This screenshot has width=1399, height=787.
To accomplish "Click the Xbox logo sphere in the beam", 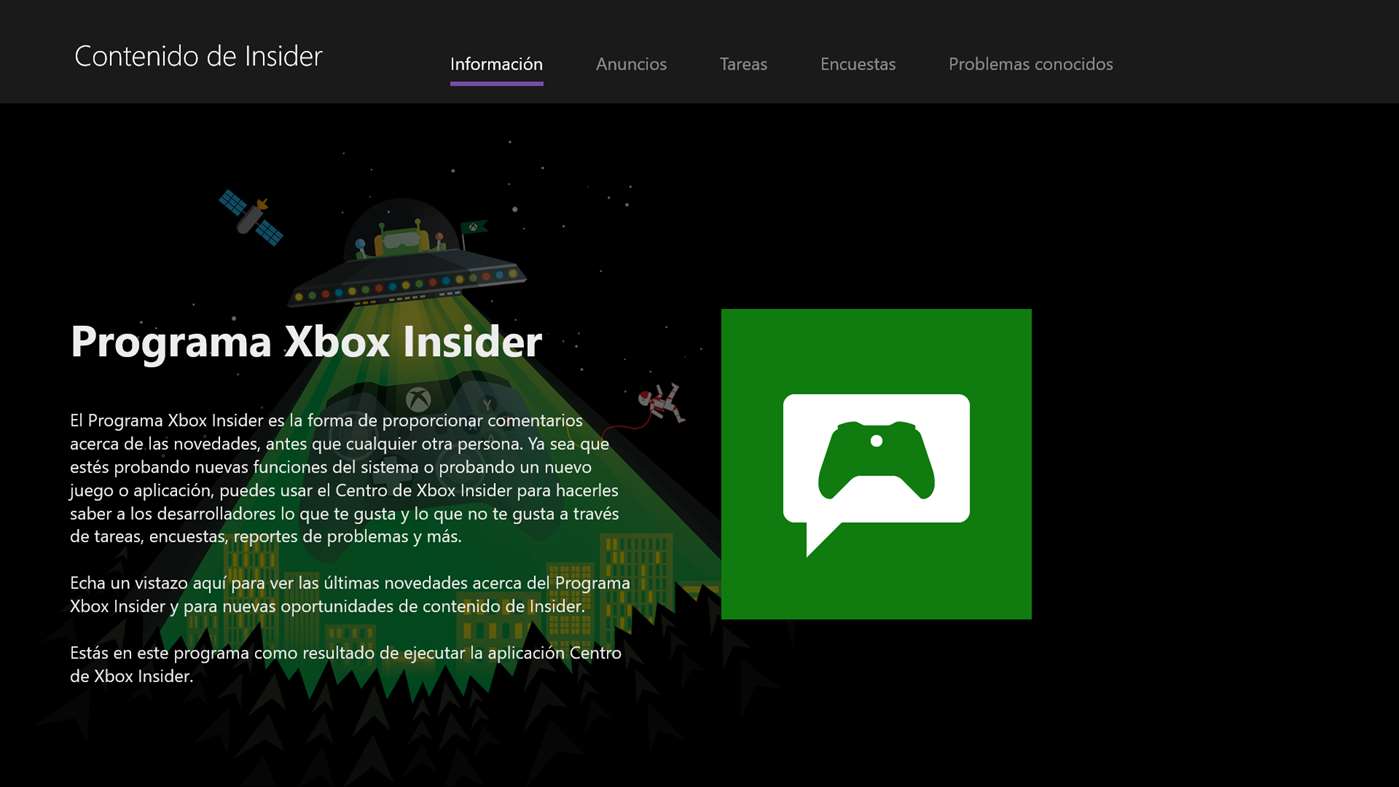I will (418, 399).
